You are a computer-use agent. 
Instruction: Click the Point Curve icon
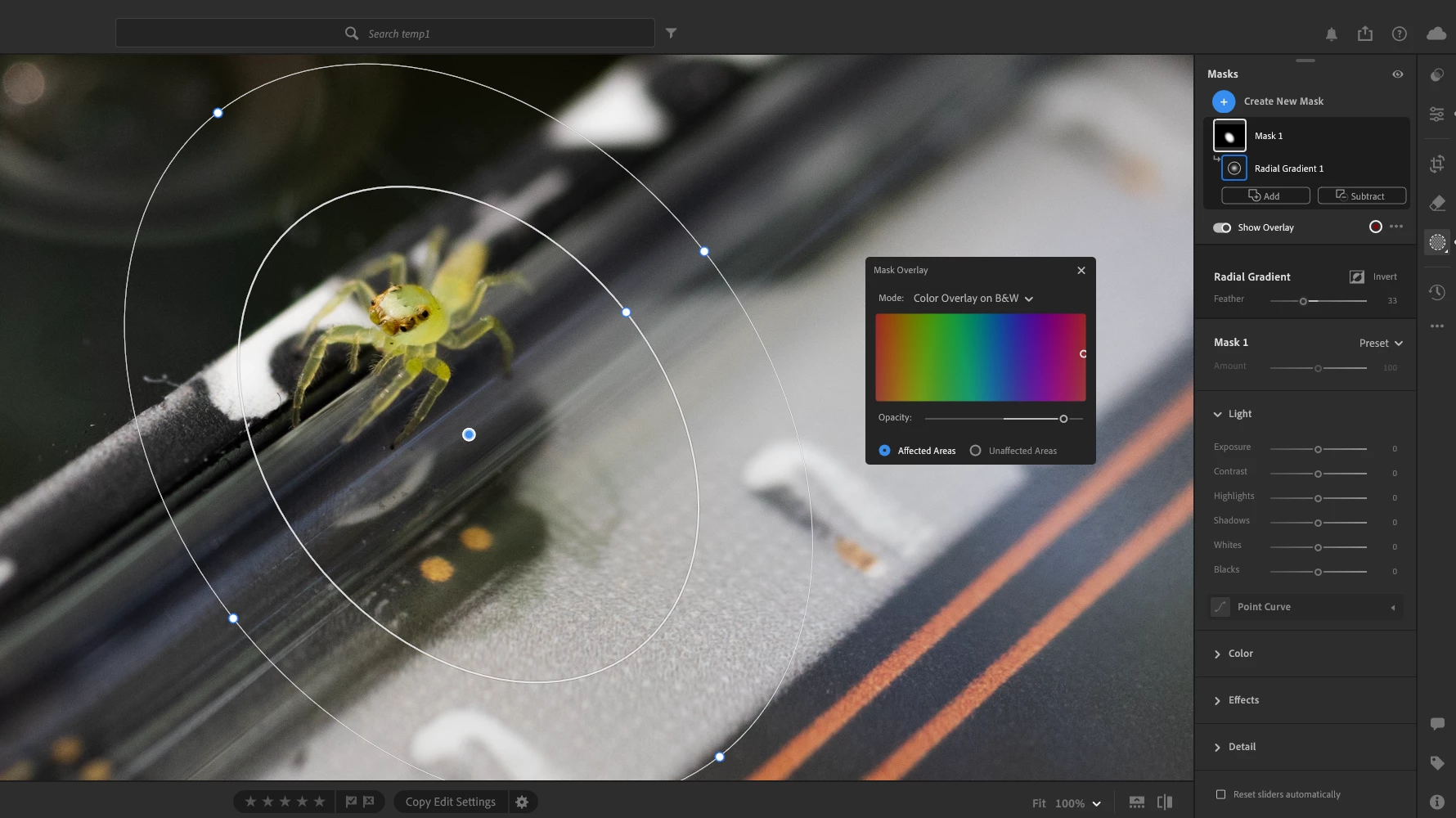click(x=1220, y=607)
